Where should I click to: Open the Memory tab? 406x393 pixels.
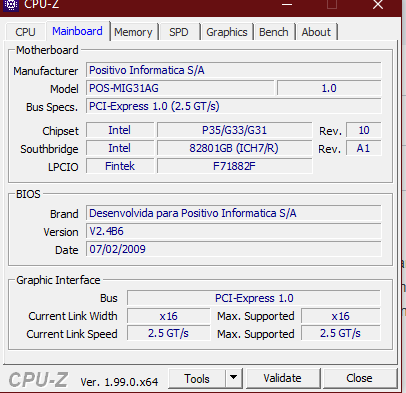tap(133, 32)
